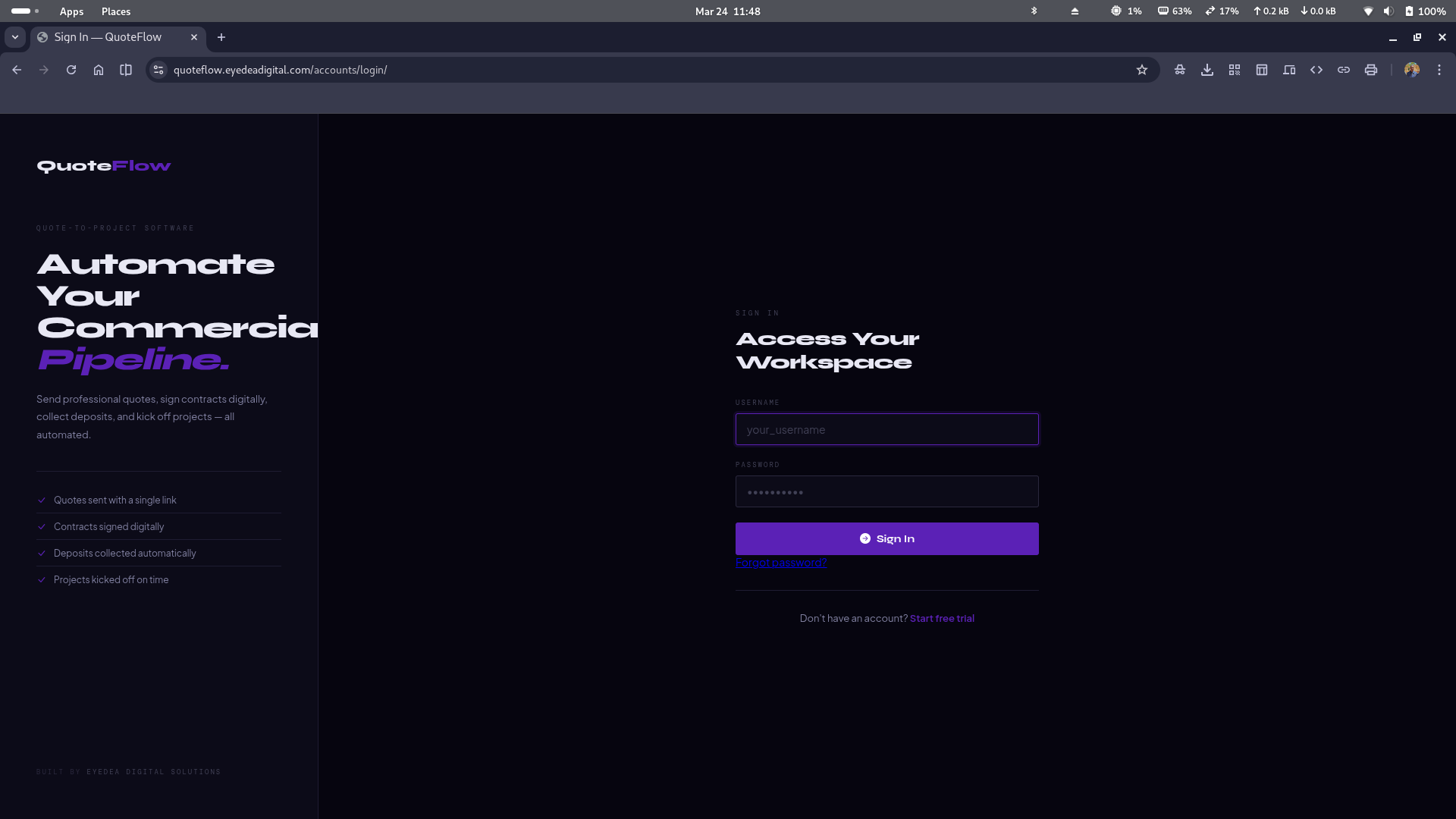Viewport: 1456px width, 819px height.
Task: Click the device emulation icon
Action: [1289, 70]
